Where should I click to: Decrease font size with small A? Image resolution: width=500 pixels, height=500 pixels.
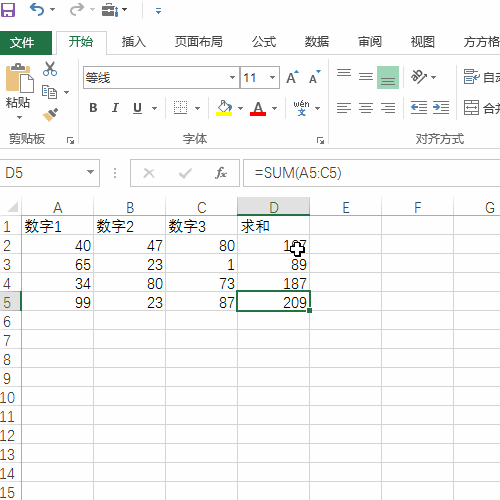(x=314, y=77)
